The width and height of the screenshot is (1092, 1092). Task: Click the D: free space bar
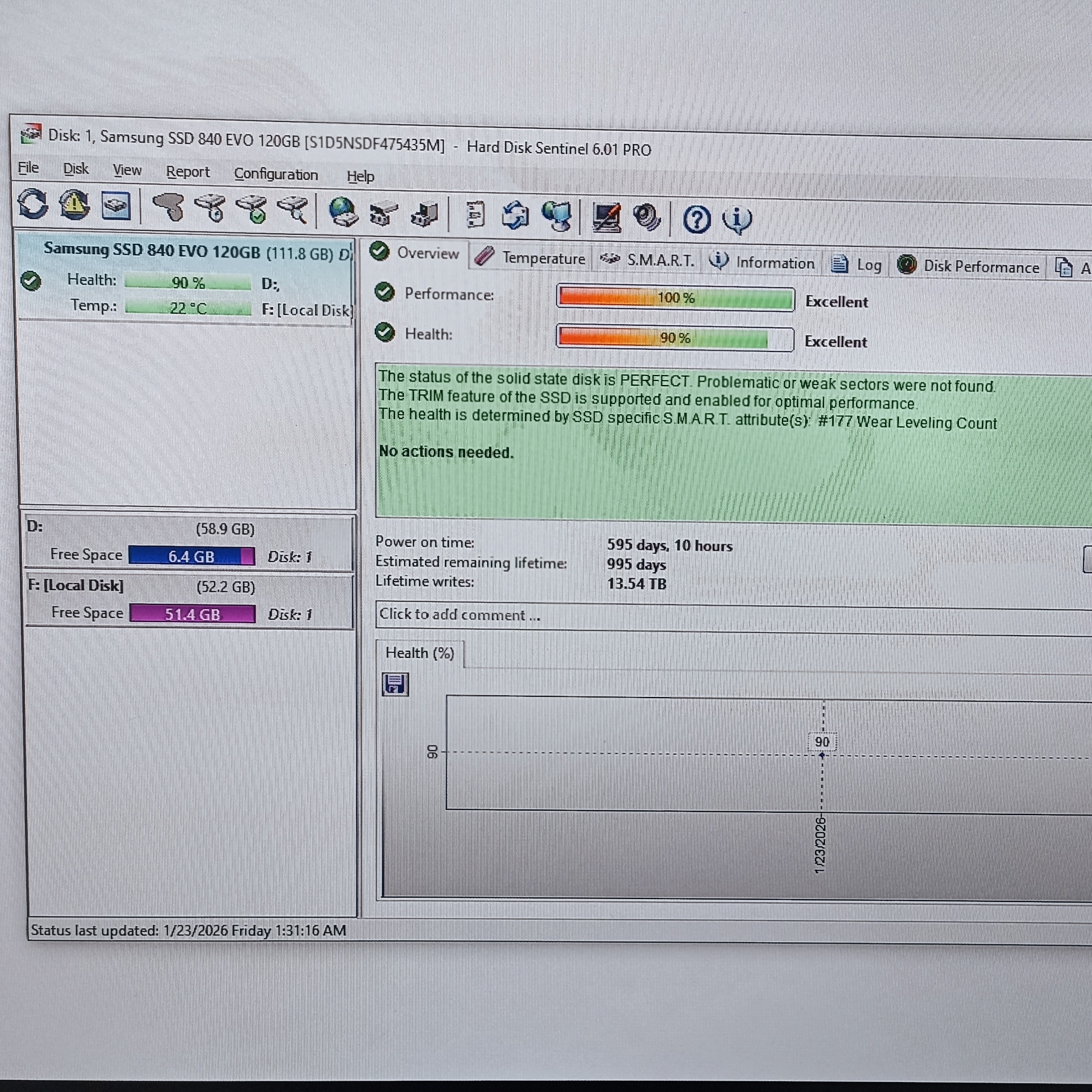click(x=191, y=556)
